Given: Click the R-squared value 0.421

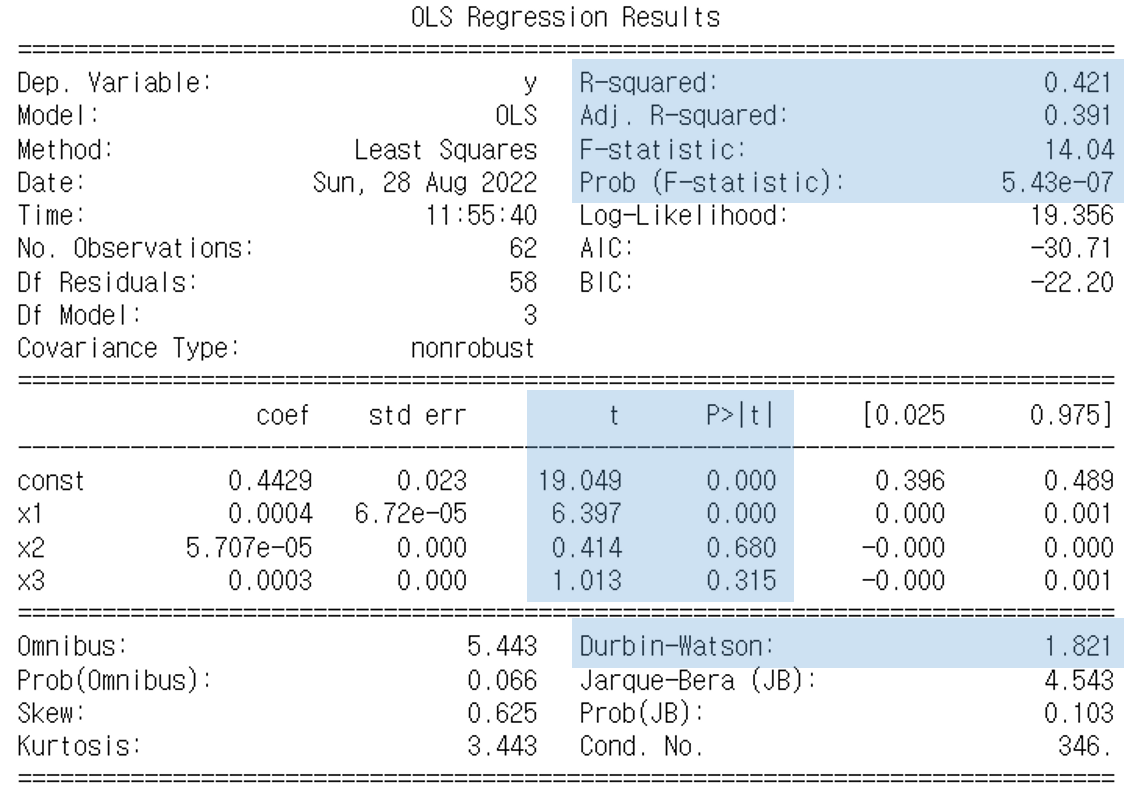Looking at the screenshot, I should [1078, 82].
